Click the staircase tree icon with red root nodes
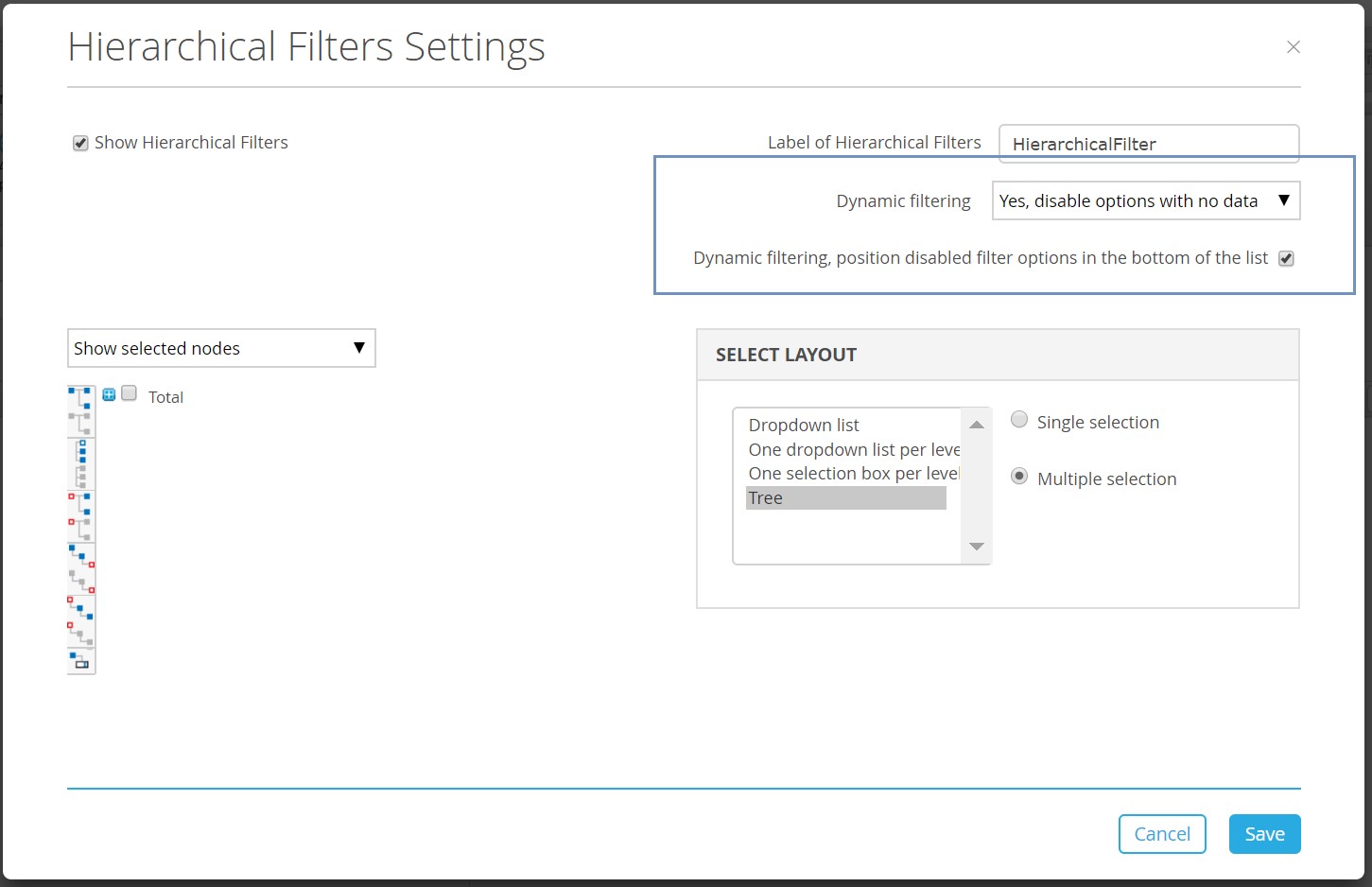The width and height of the screenshot is (1372, 887). [81, 620]
